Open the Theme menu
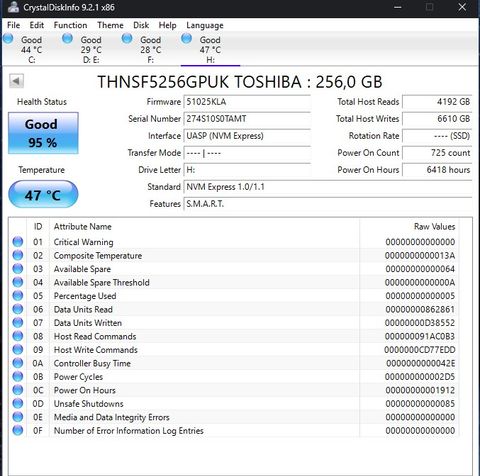The image size is (480, 476). click(x=110, y=25)
